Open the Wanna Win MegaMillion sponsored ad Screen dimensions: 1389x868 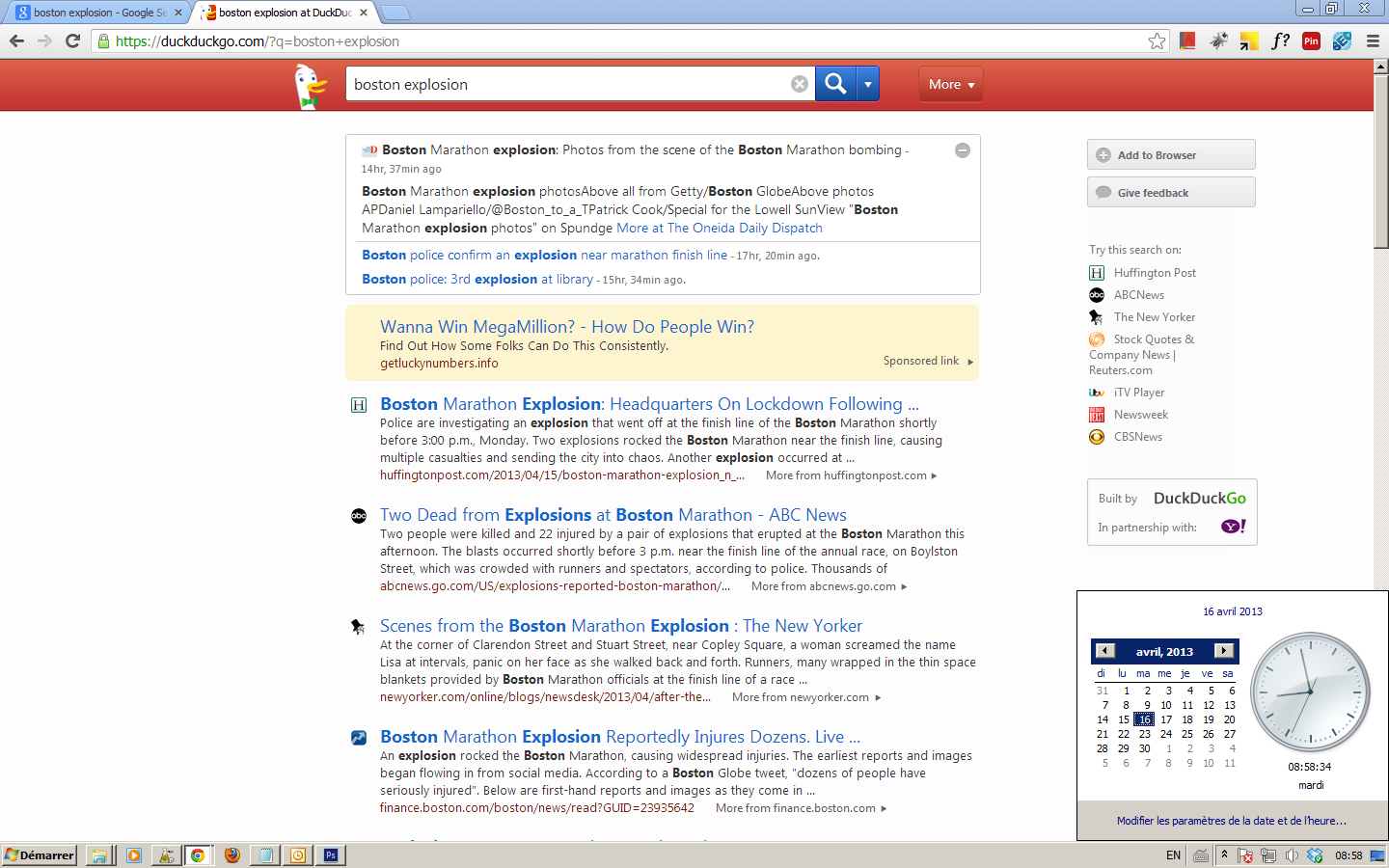(x=567, y=327)
